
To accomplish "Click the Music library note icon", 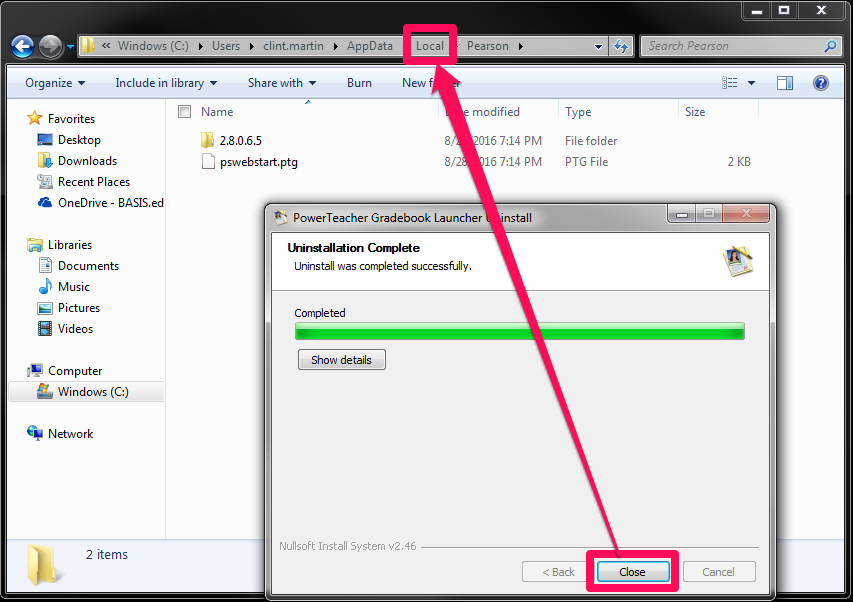I will [45, 287].
